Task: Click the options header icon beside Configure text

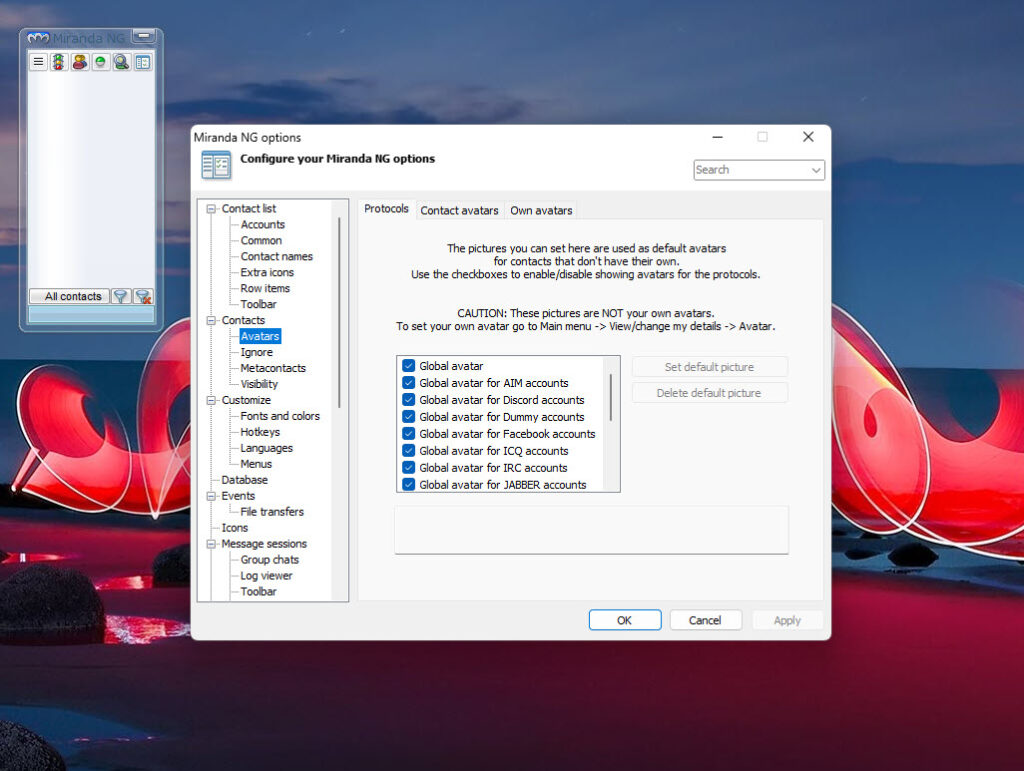Action: click(216, 165)
